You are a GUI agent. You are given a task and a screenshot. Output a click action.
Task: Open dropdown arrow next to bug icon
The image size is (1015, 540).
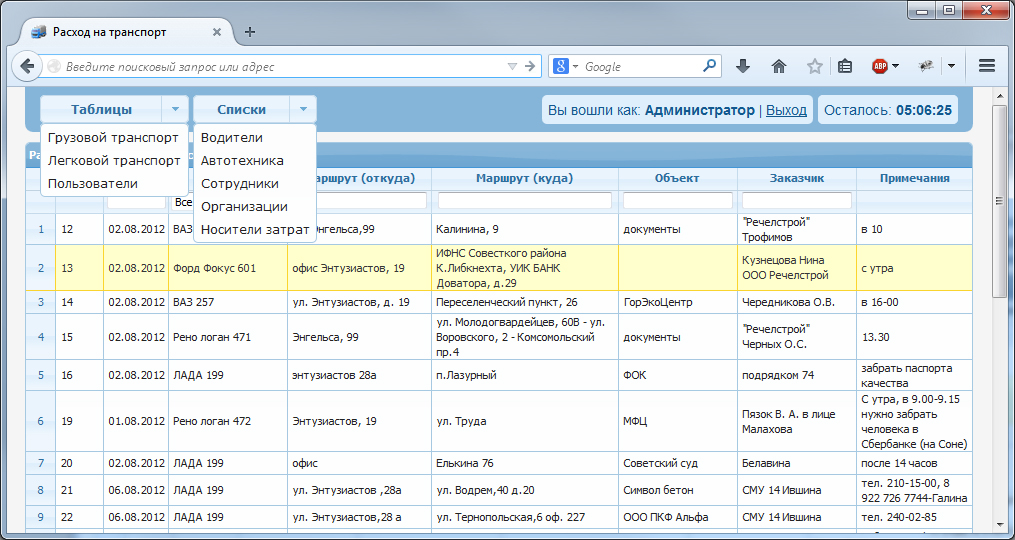pyautogui.click(x=952, y=66)
